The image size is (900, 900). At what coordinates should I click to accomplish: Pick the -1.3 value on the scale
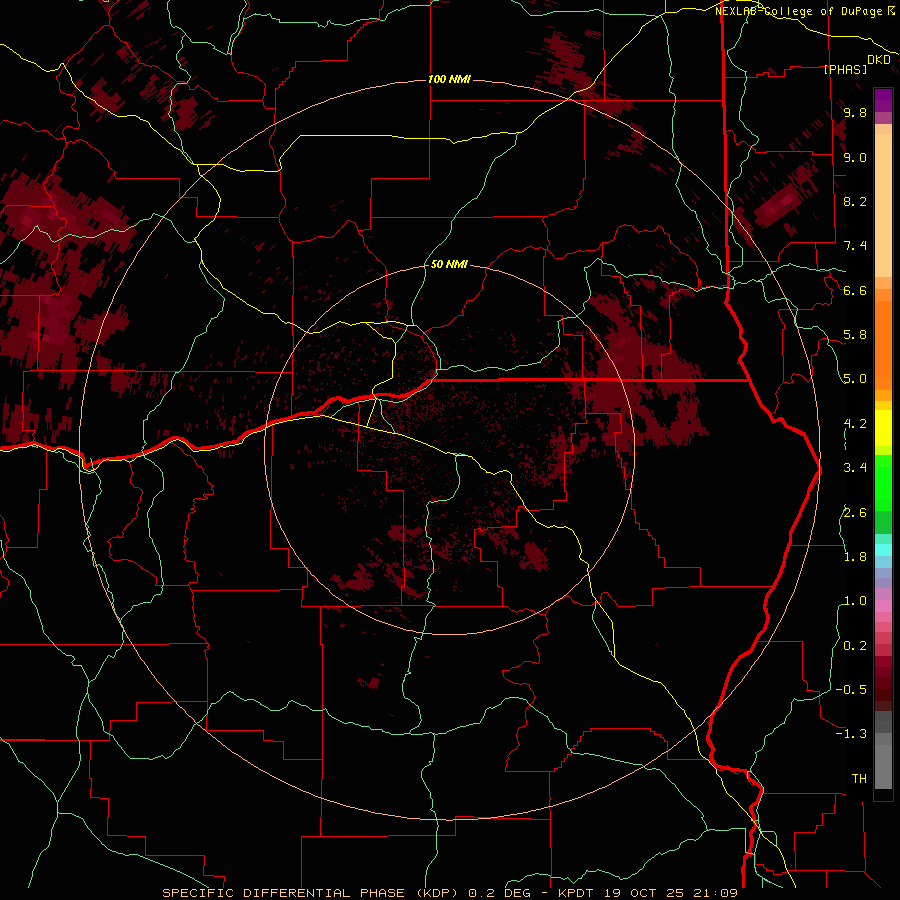coord(851,734)
